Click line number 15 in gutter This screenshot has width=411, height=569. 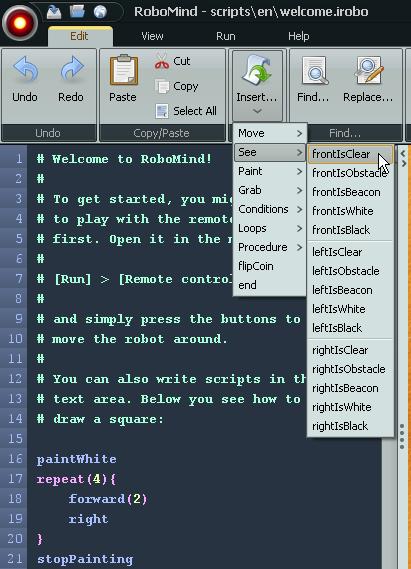click(15, 439)
